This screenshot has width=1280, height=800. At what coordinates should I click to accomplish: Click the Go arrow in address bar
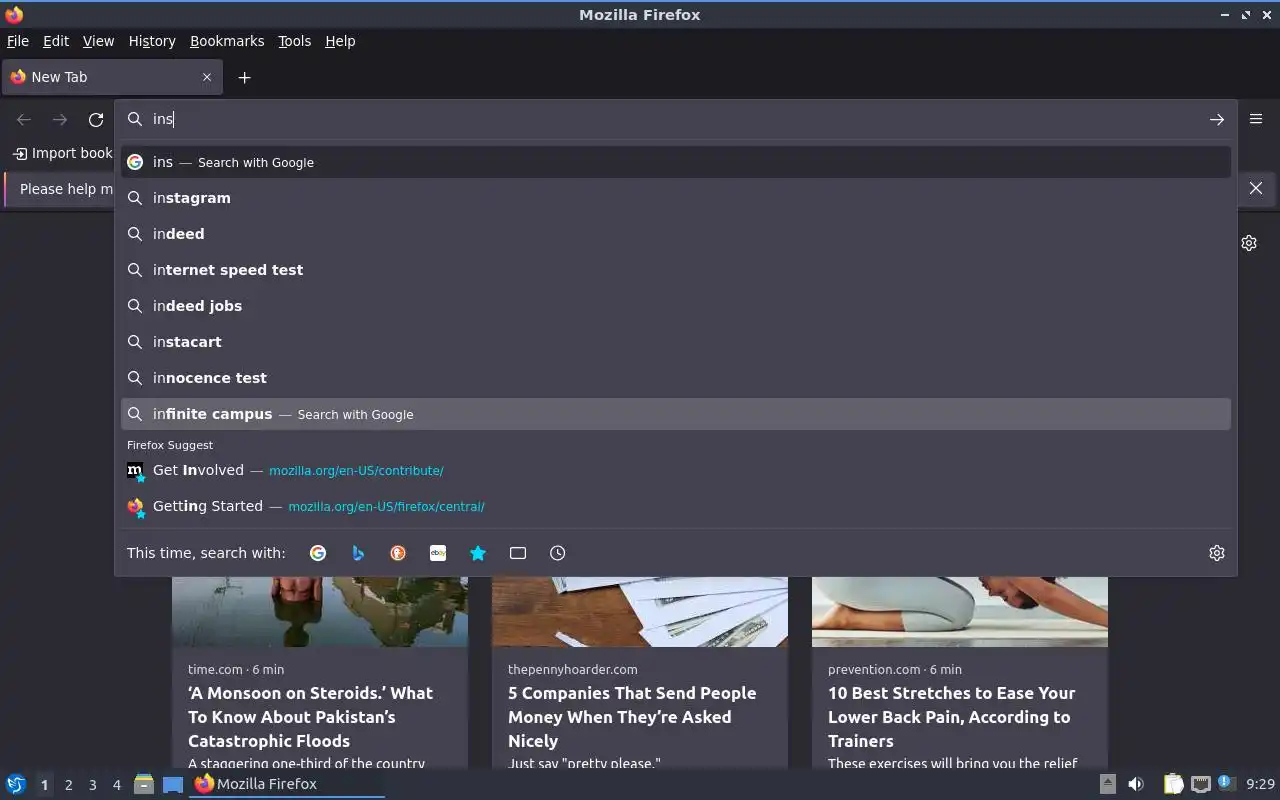click(x=1216, y=119)
